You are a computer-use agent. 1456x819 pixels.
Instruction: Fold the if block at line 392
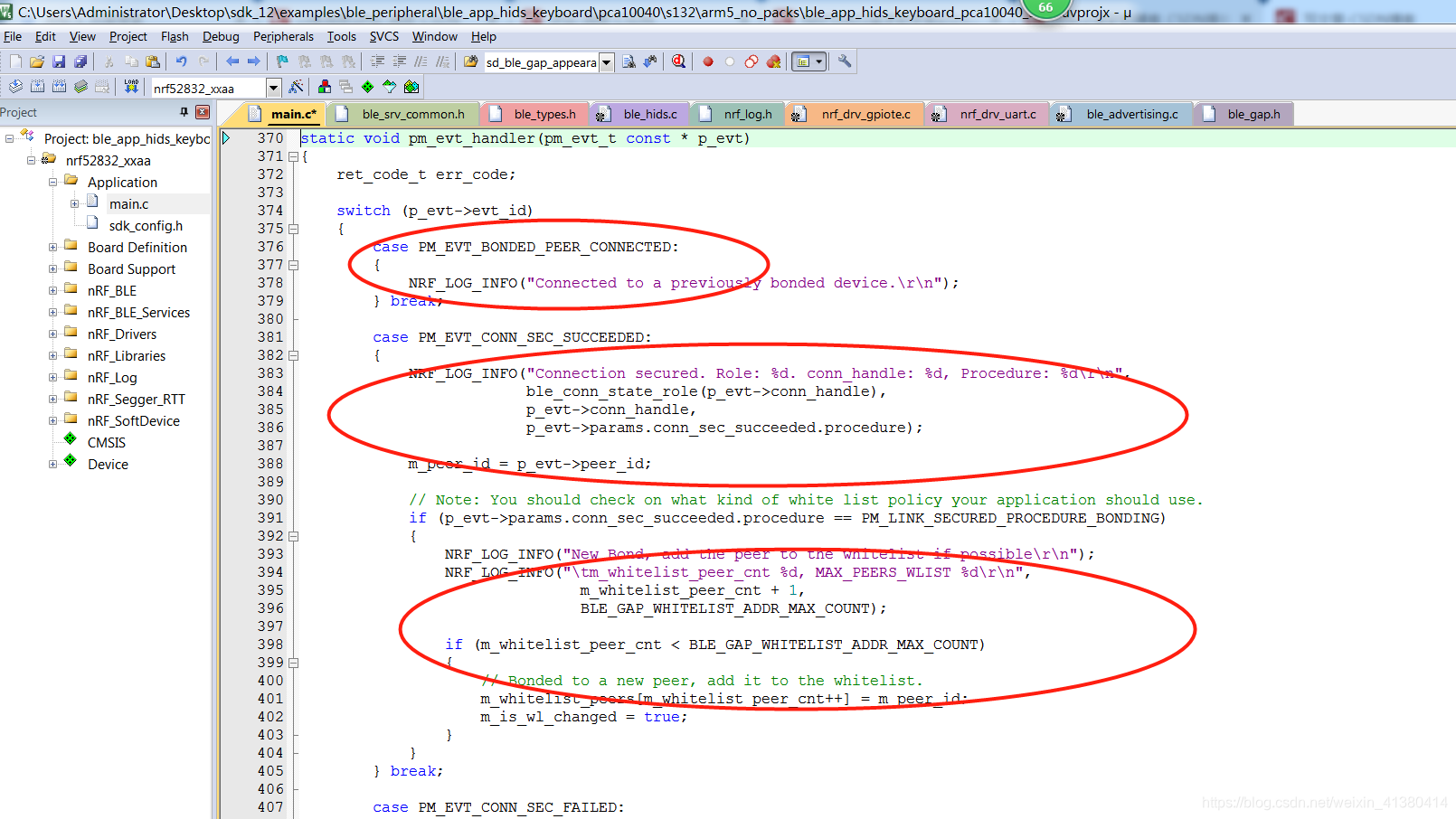click(293, 536)
